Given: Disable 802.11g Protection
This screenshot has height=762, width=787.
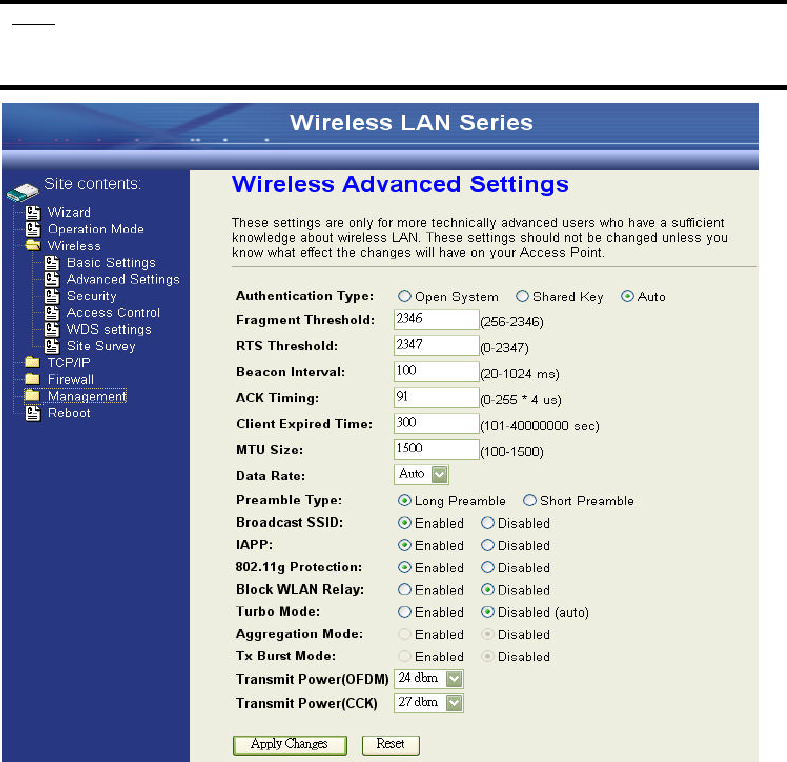Looking at the screenshot, I should pyautogui.click(x=488, y=567).
